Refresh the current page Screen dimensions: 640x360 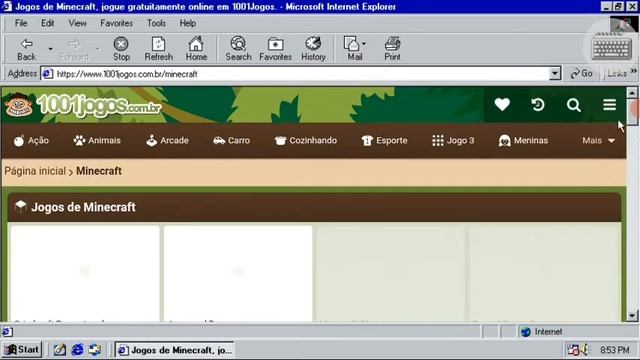click(158, 49)
